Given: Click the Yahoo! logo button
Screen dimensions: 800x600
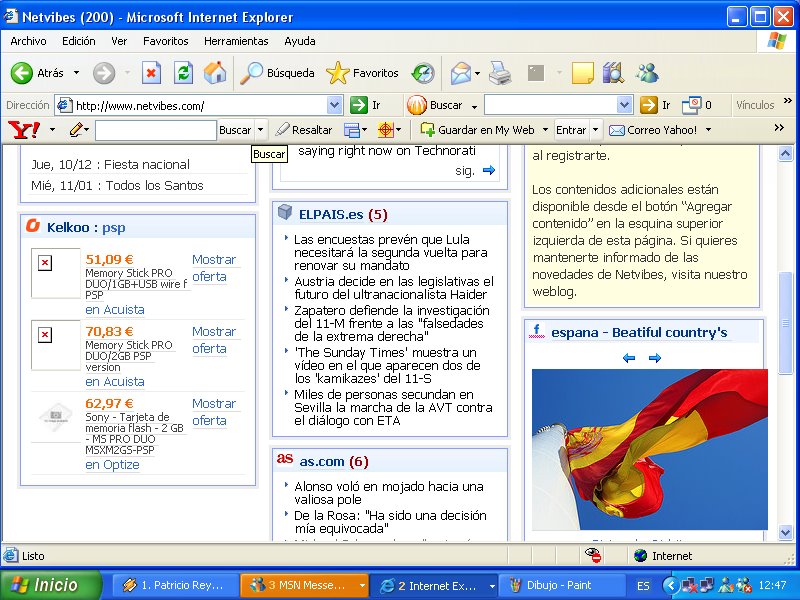Looking at the screenshot, I should click(x=24, y=130).
